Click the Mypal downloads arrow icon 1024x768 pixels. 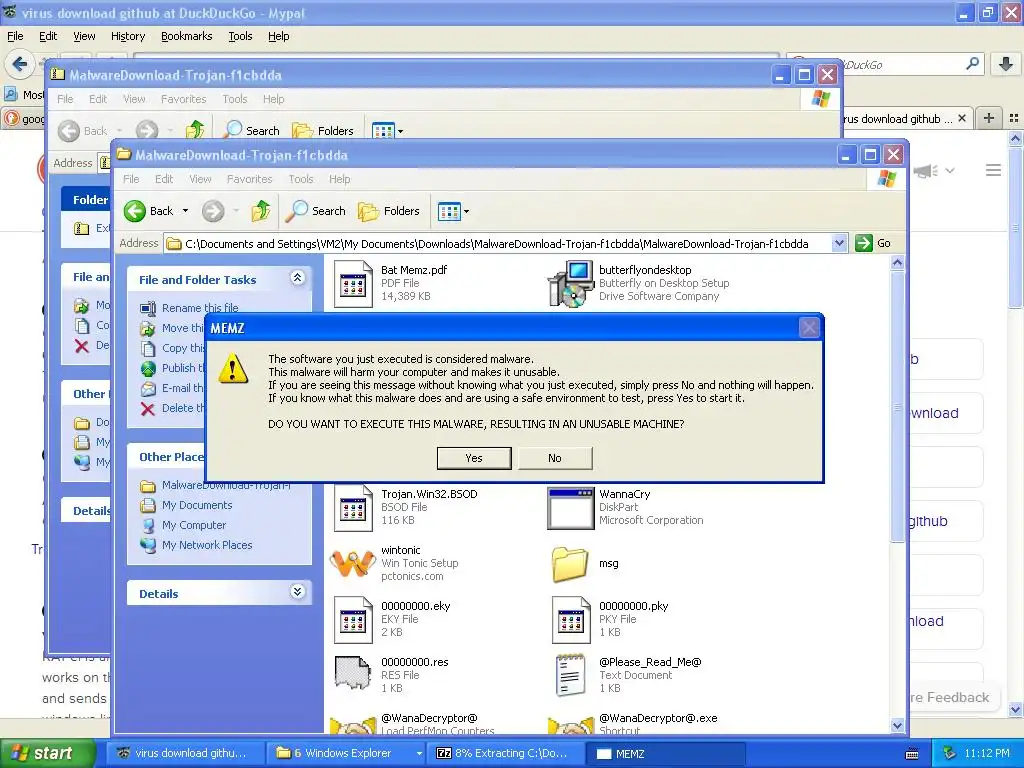[x=1005, y=64]
